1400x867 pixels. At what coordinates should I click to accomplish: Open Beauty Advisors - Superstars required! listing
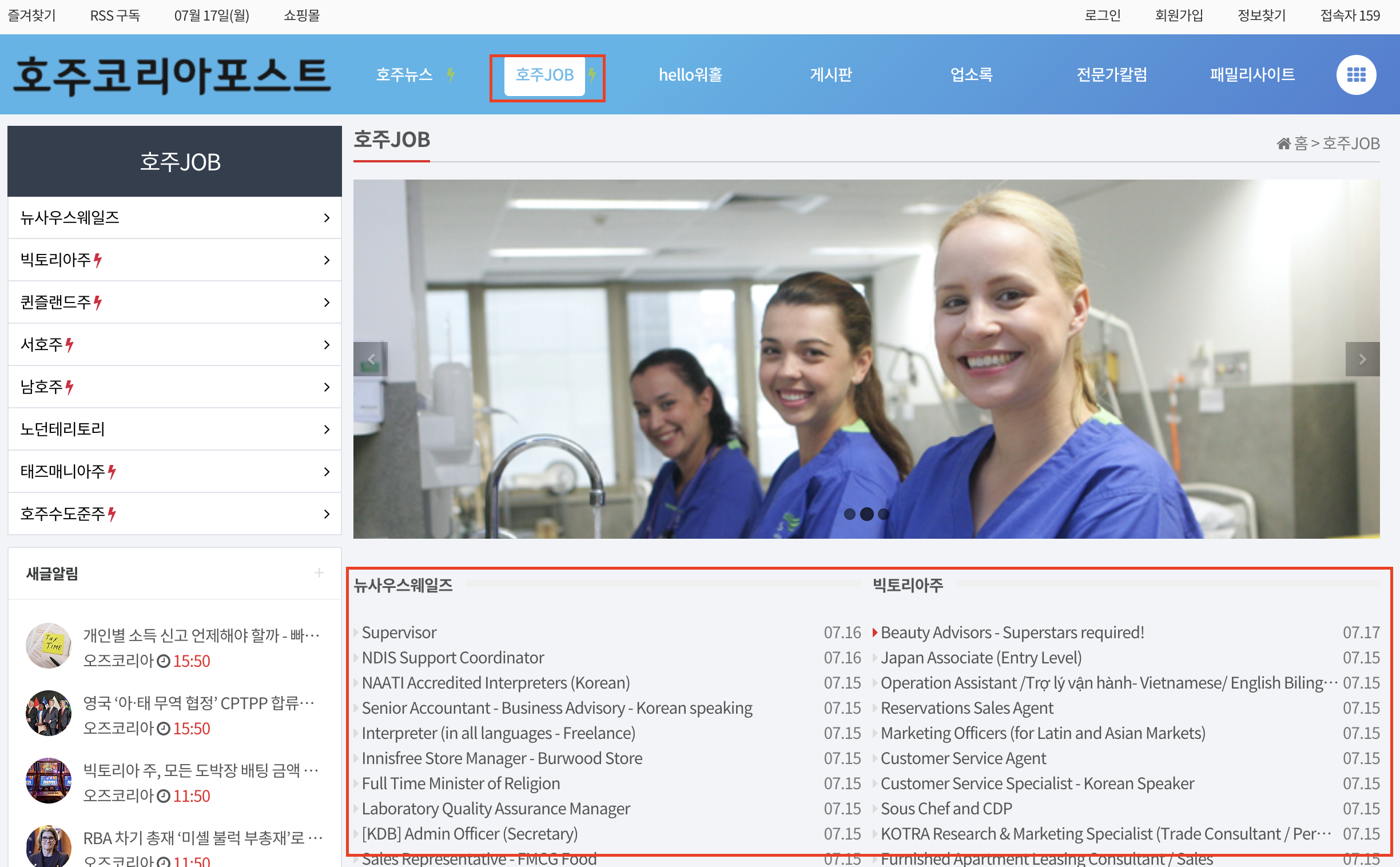1012,633
